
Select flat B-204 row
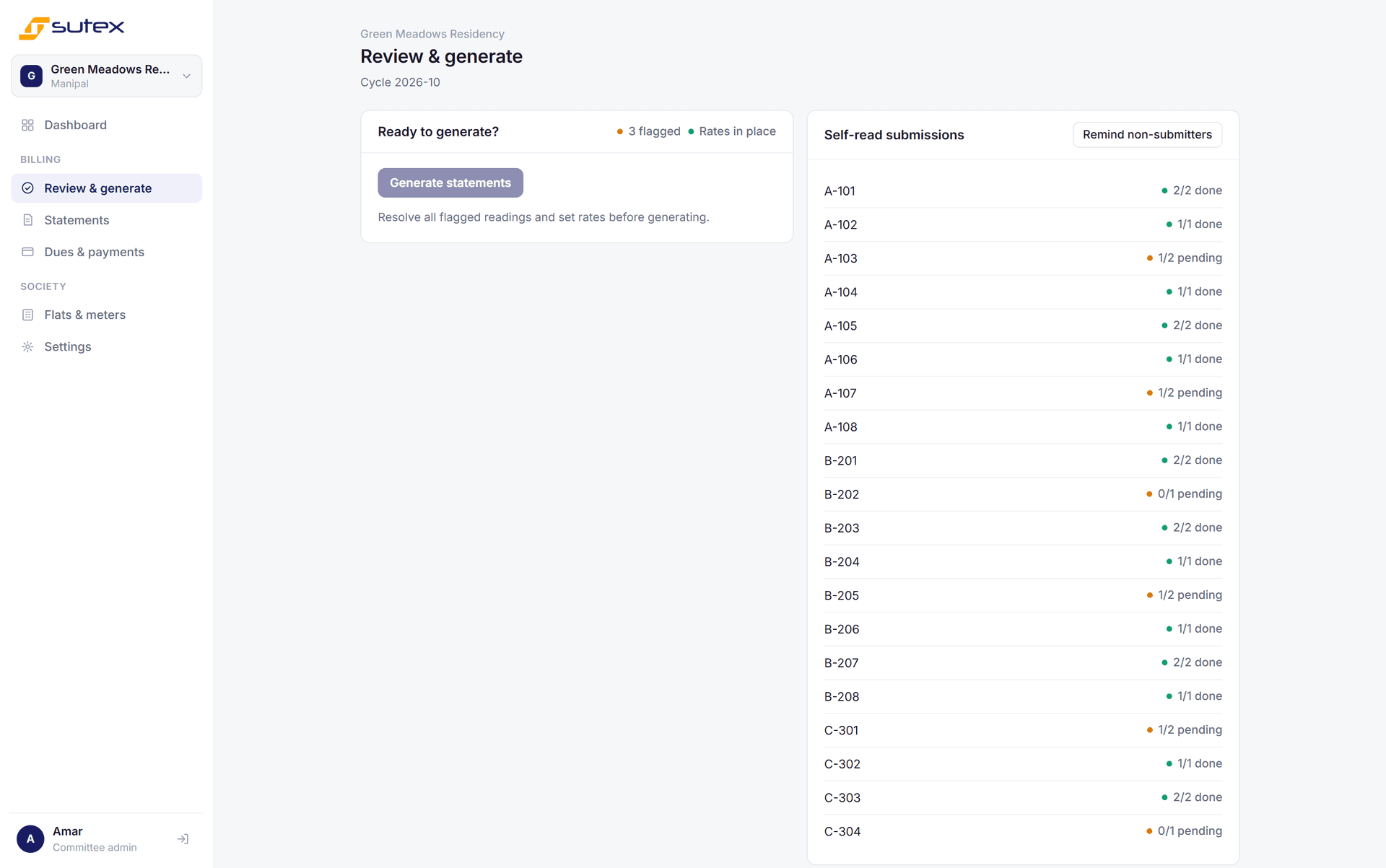click(1023, 561)
